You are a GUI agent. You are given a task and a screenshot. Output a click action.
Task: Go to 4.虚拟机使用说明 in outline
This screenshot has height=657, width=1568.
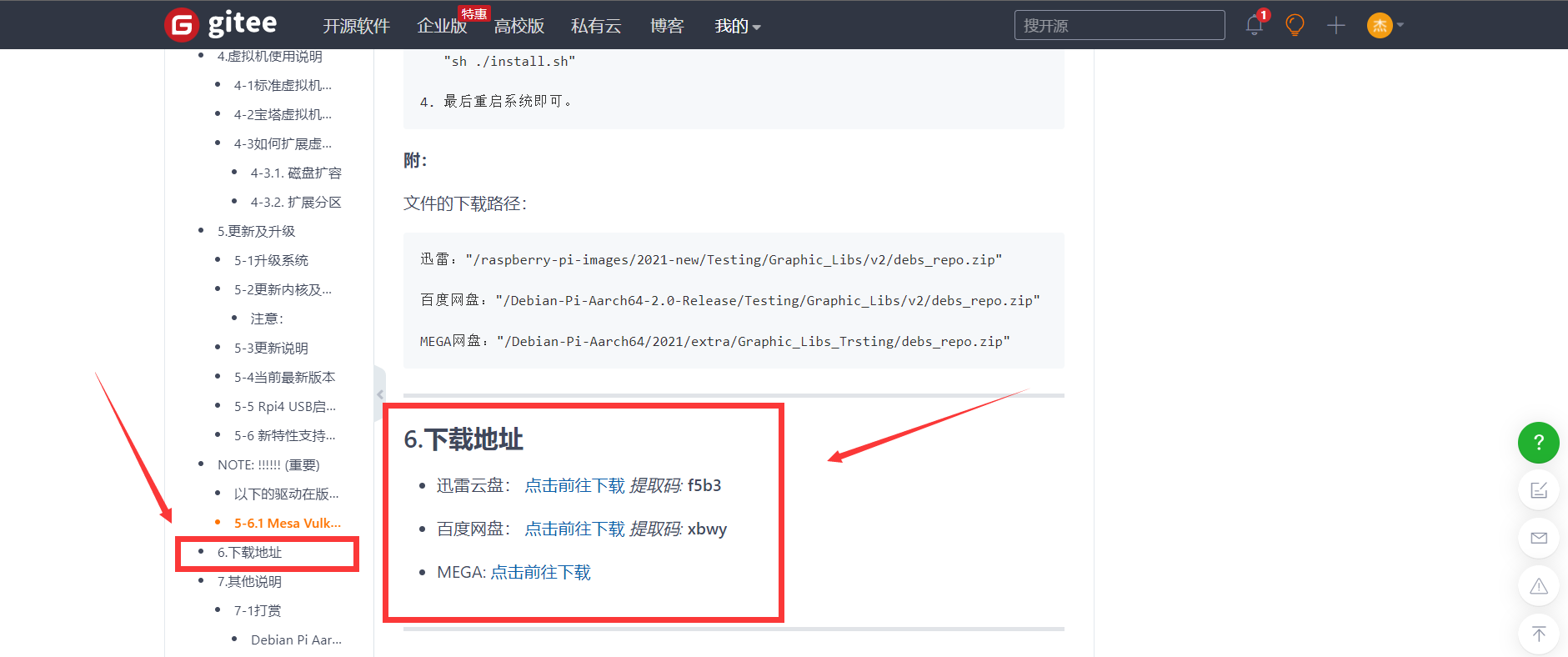click(x=270, y=56)
